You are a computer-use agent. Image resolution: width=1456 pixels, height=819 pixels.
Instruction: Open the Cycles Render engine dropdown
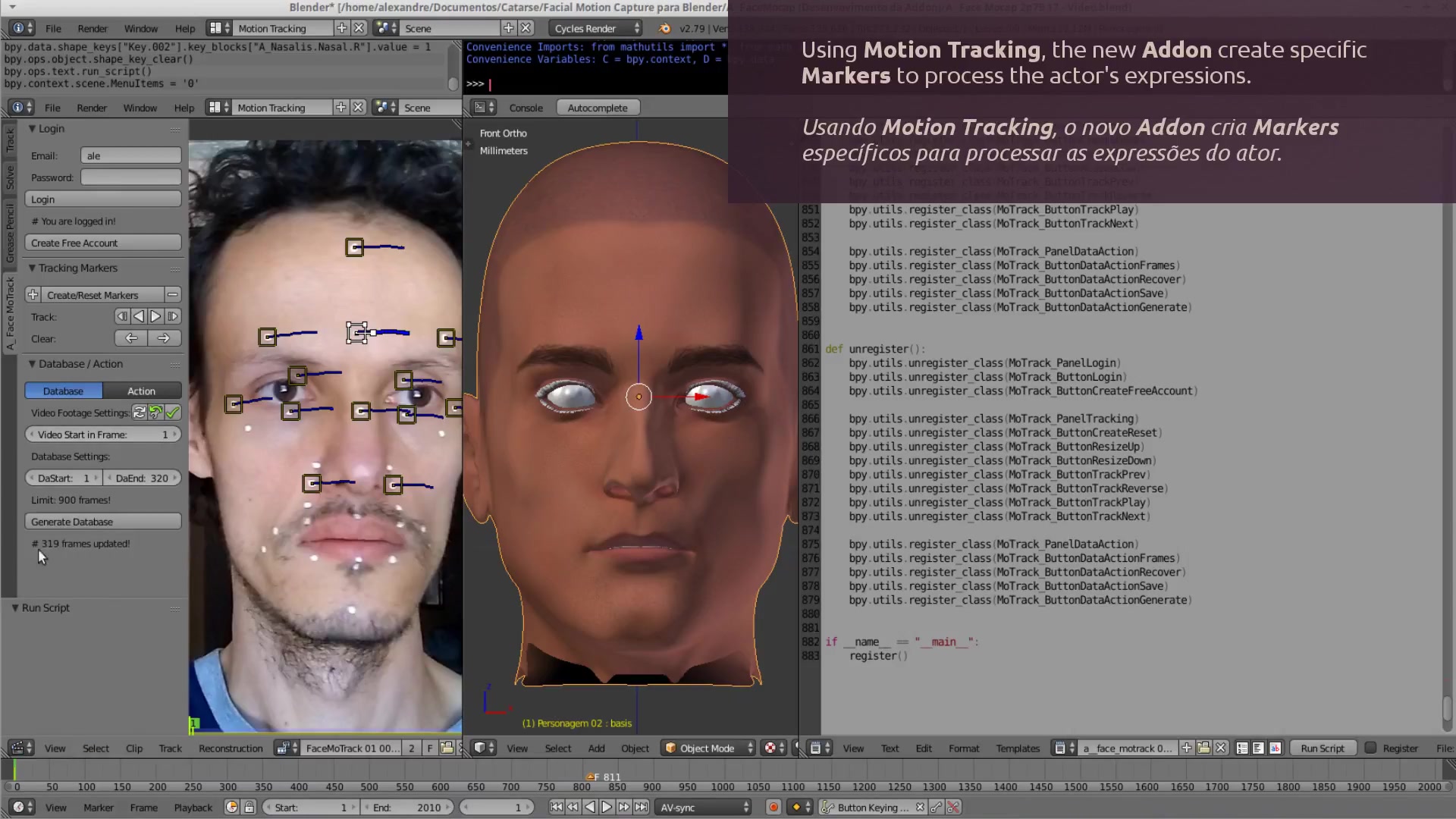pos(595,28)
